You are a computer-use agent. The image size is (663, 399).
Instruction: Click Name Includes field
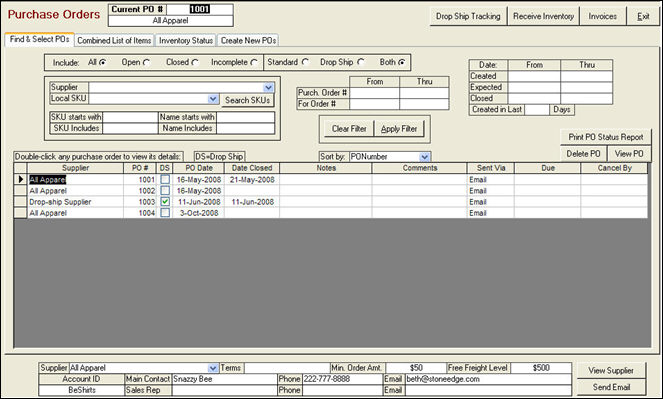(x=245, y=128)
